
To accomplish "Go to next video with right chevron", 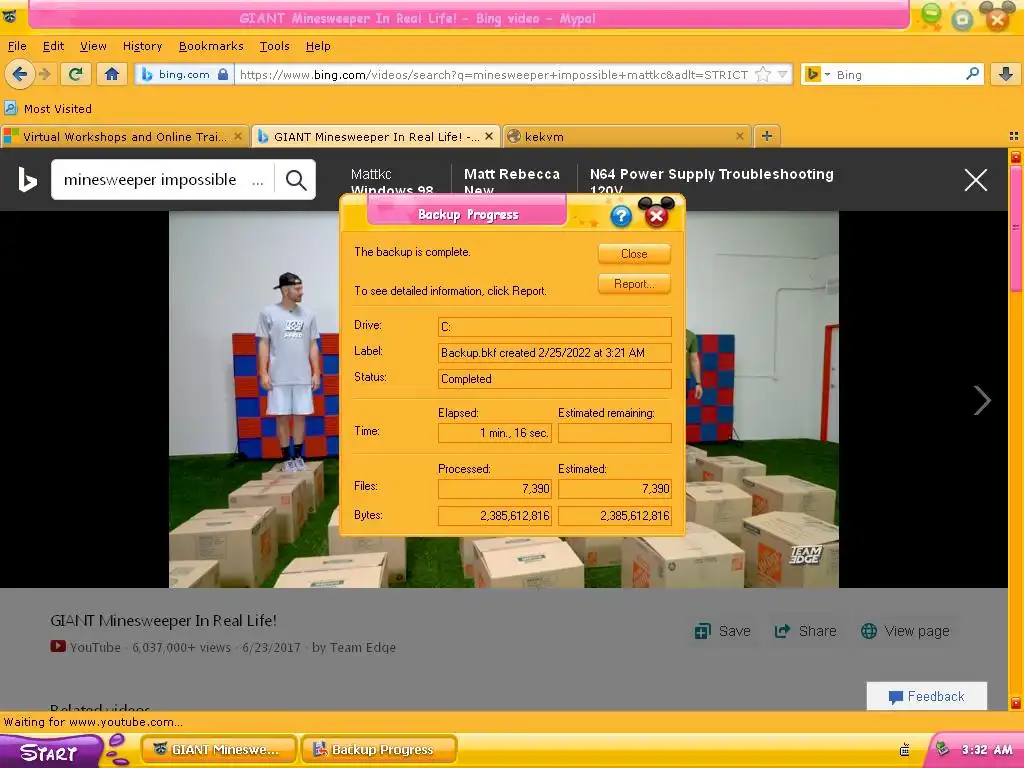I will point(982,400).
